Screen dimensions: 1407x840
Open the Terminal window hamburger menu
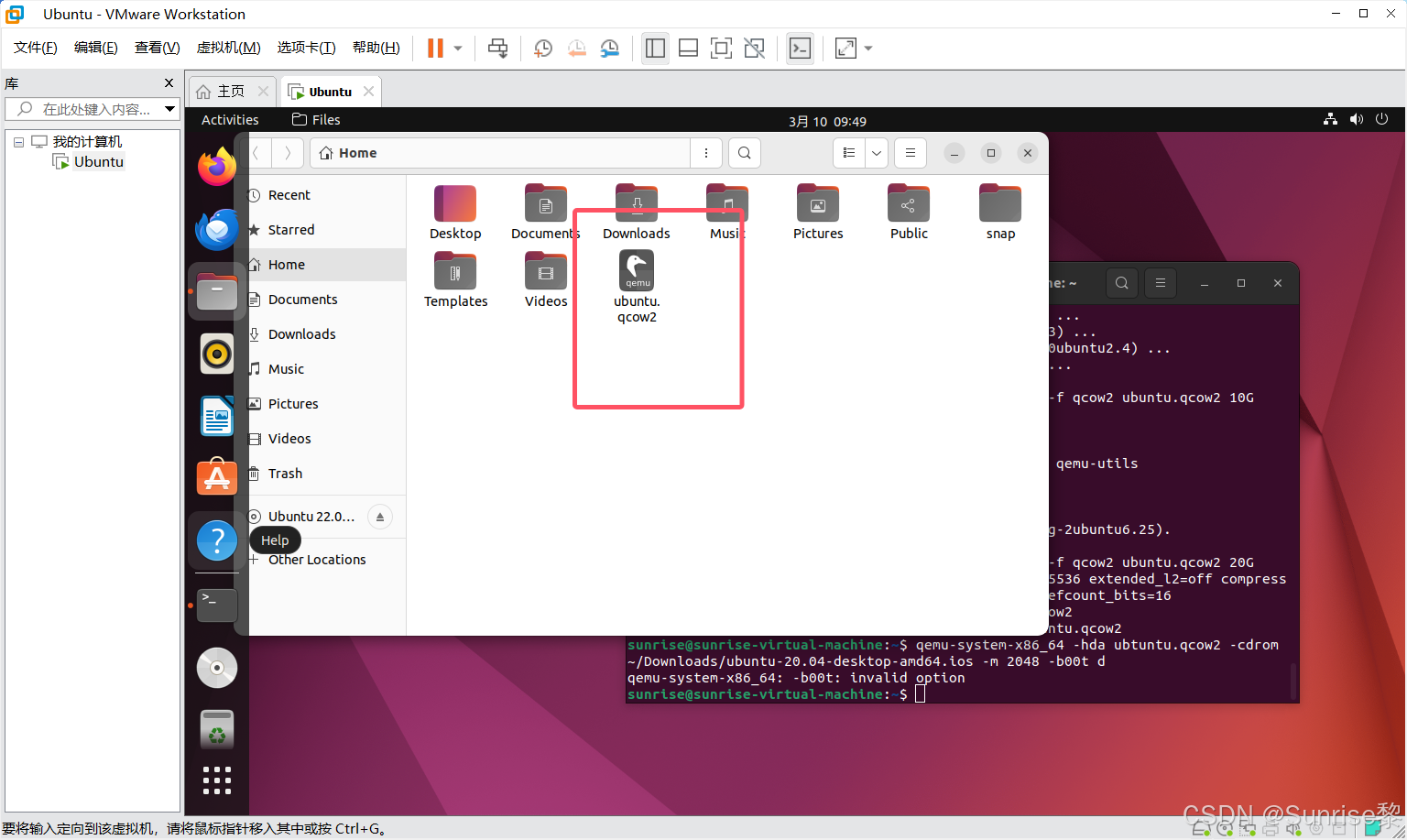pyautogui.click(x=1161, y=283)
